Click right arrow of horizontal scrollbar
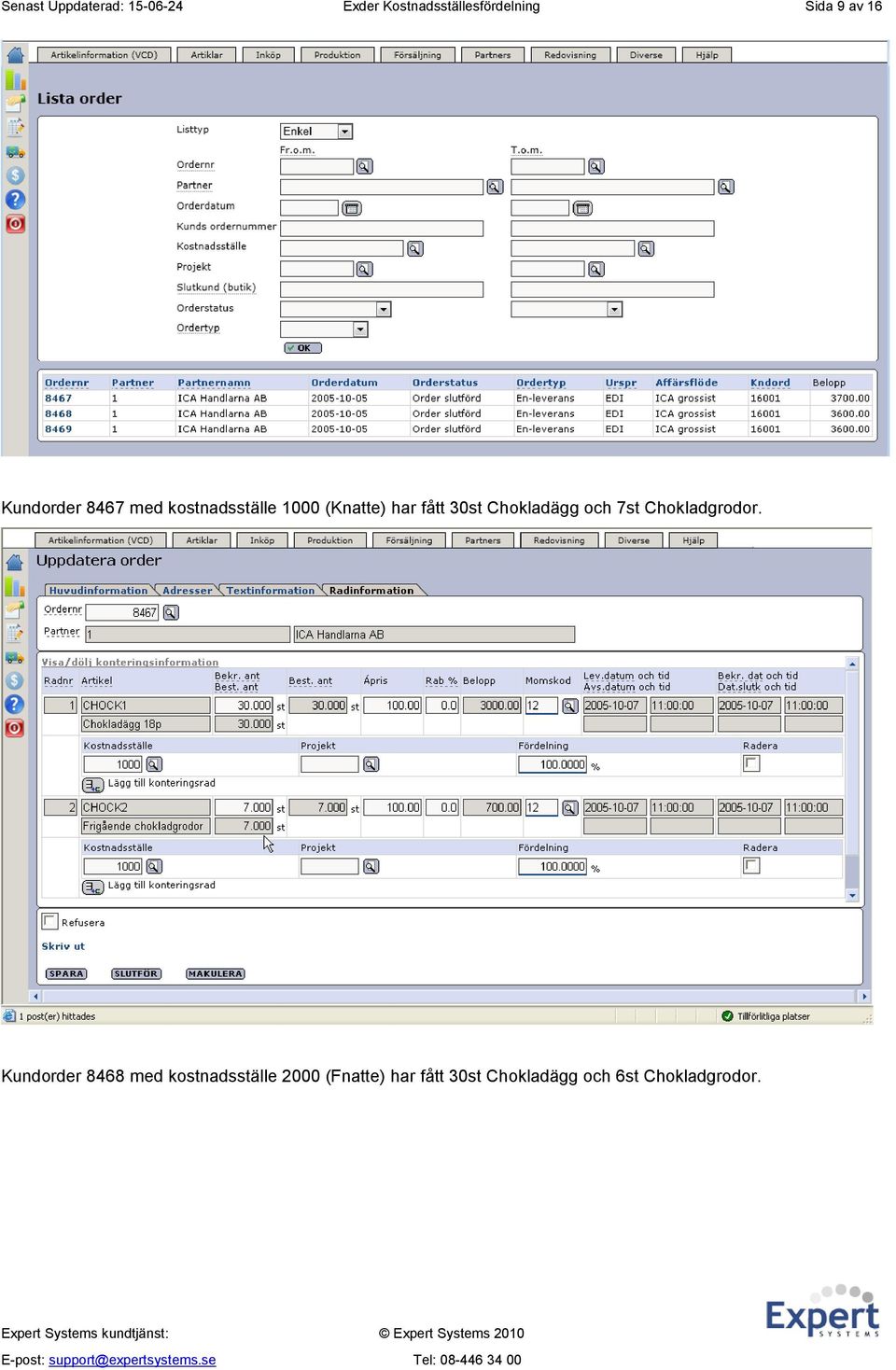Screen dimensions: 896x1370 click(x=865, y=997)
